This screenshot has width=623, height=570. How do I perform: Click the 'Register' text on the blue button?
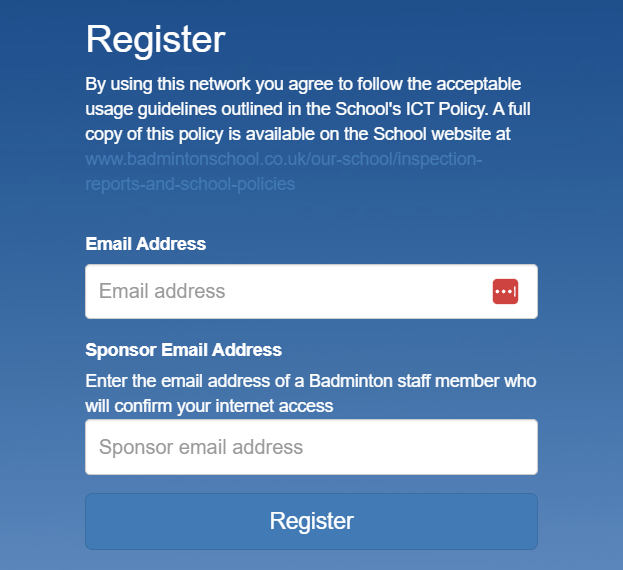(312, 521)
